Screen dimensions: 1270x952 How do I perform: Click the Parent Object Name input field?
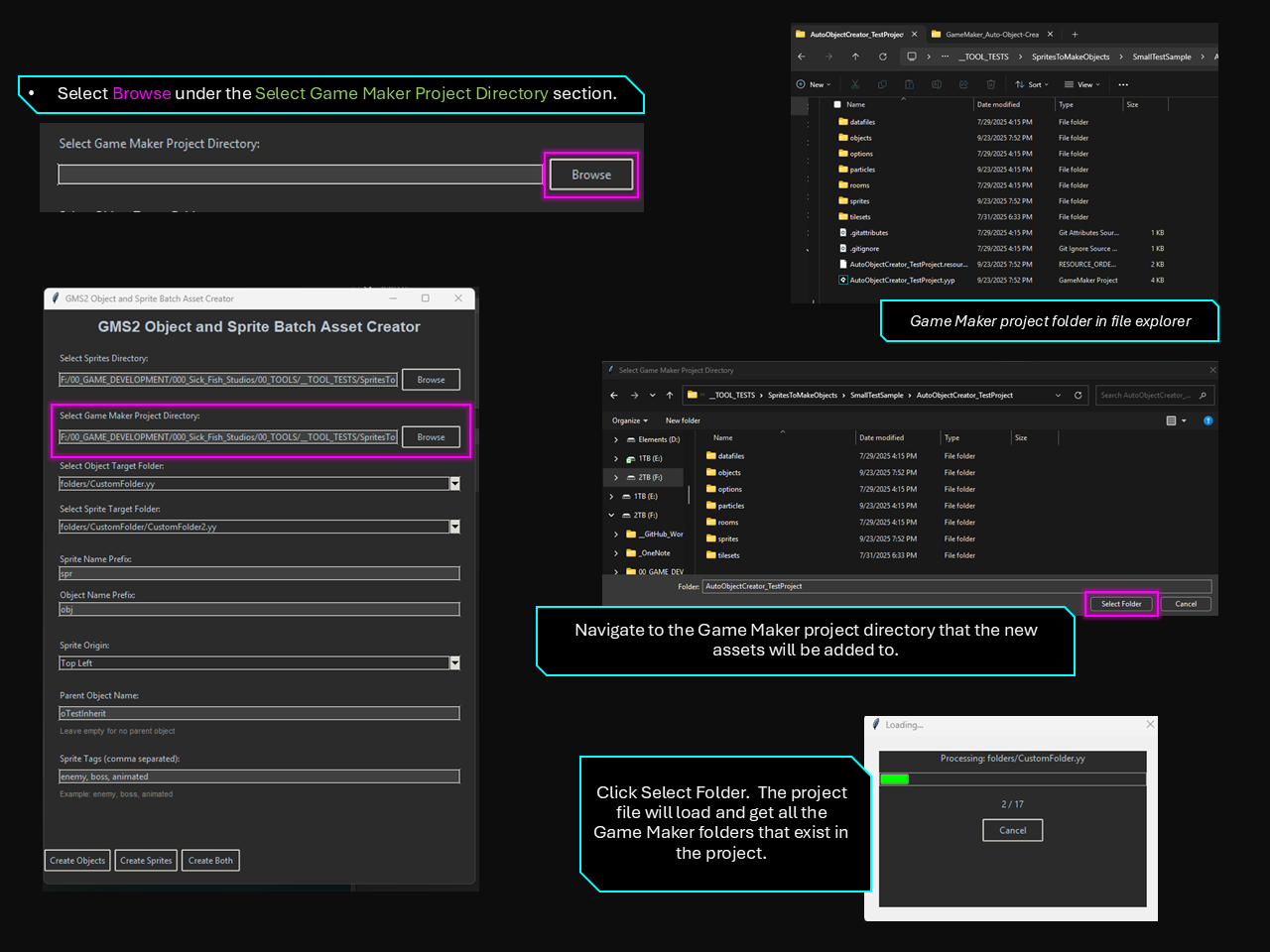point(259,713)
